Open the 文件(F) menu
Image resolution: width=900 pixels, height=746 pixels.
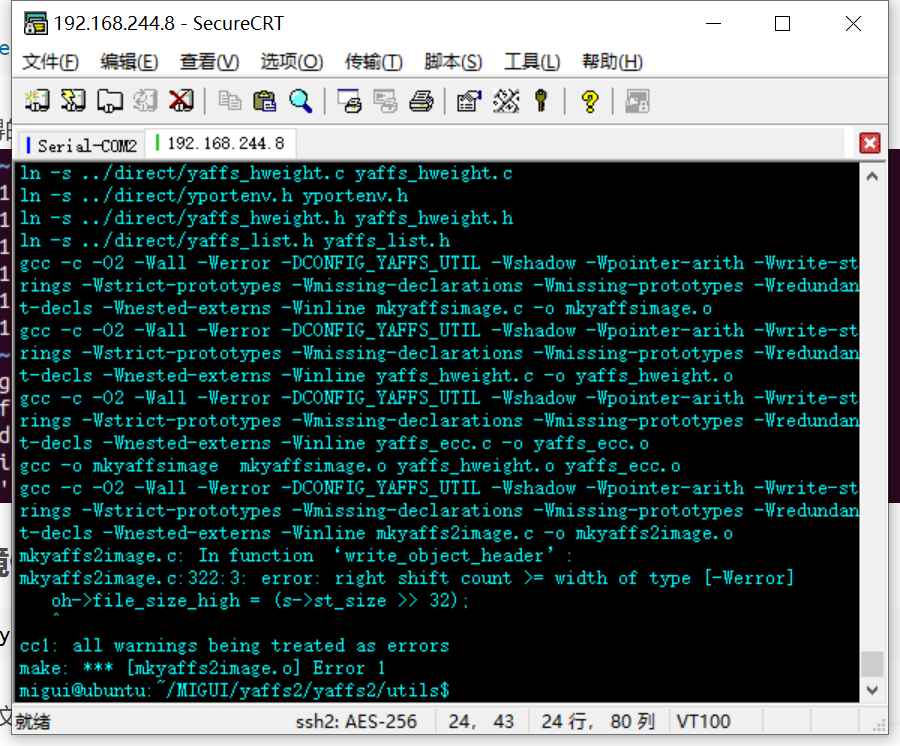pos(50,61)
